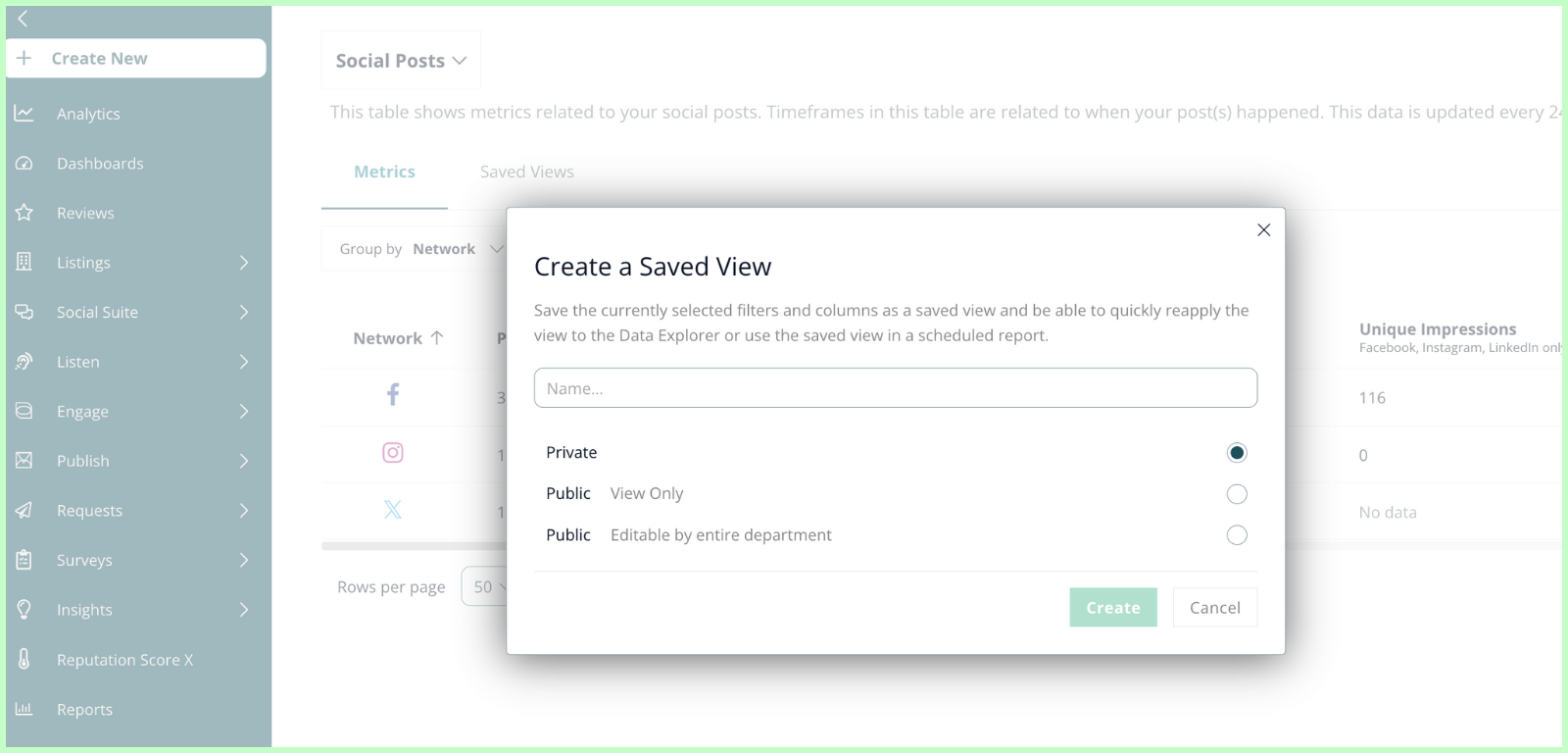Image resolution: width=1568 pixels, height=753 pixels.
Task: Select Public View Only radio option
Action: tap(1237, 494)
